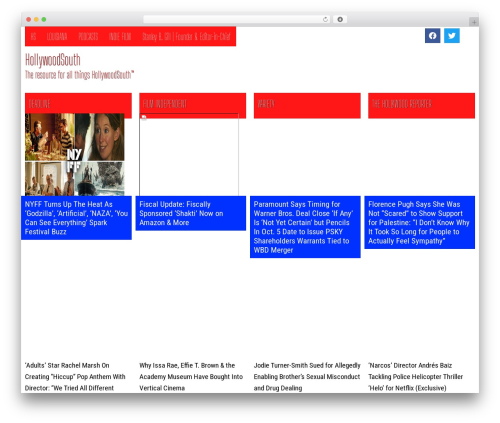Open 'Narcos Director Andrés Baiz' article link
This screenshot has width=500, height=423.
pos(416,377)
